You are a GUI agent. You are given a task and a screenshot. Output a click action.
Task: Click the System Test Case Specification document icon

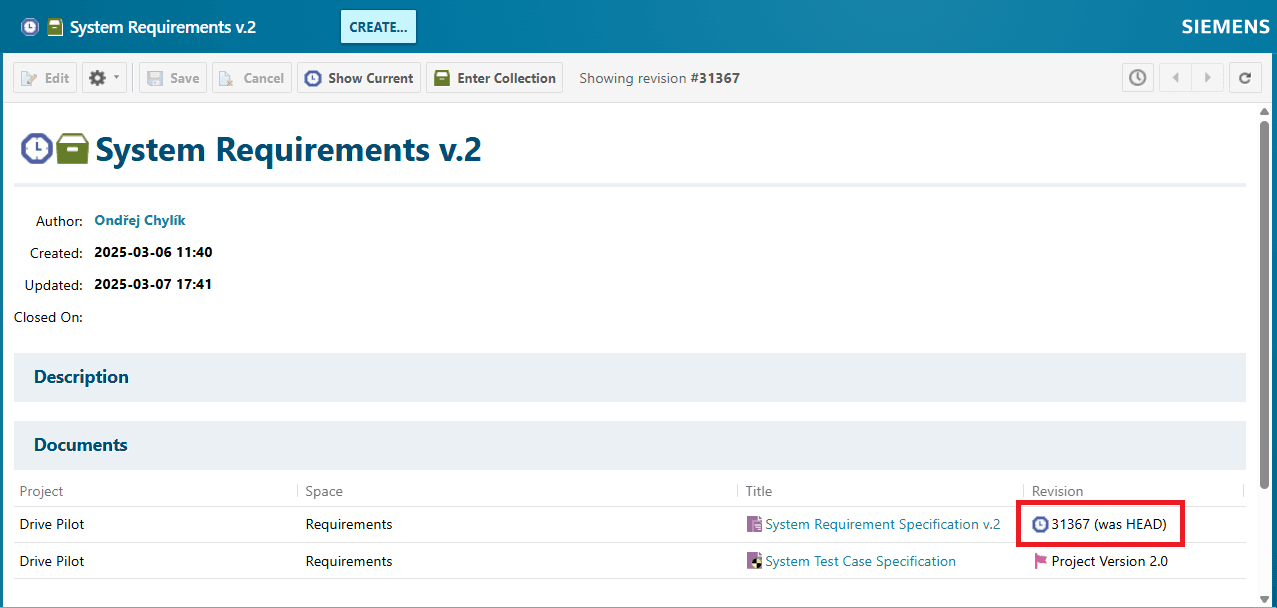point(754,562)
